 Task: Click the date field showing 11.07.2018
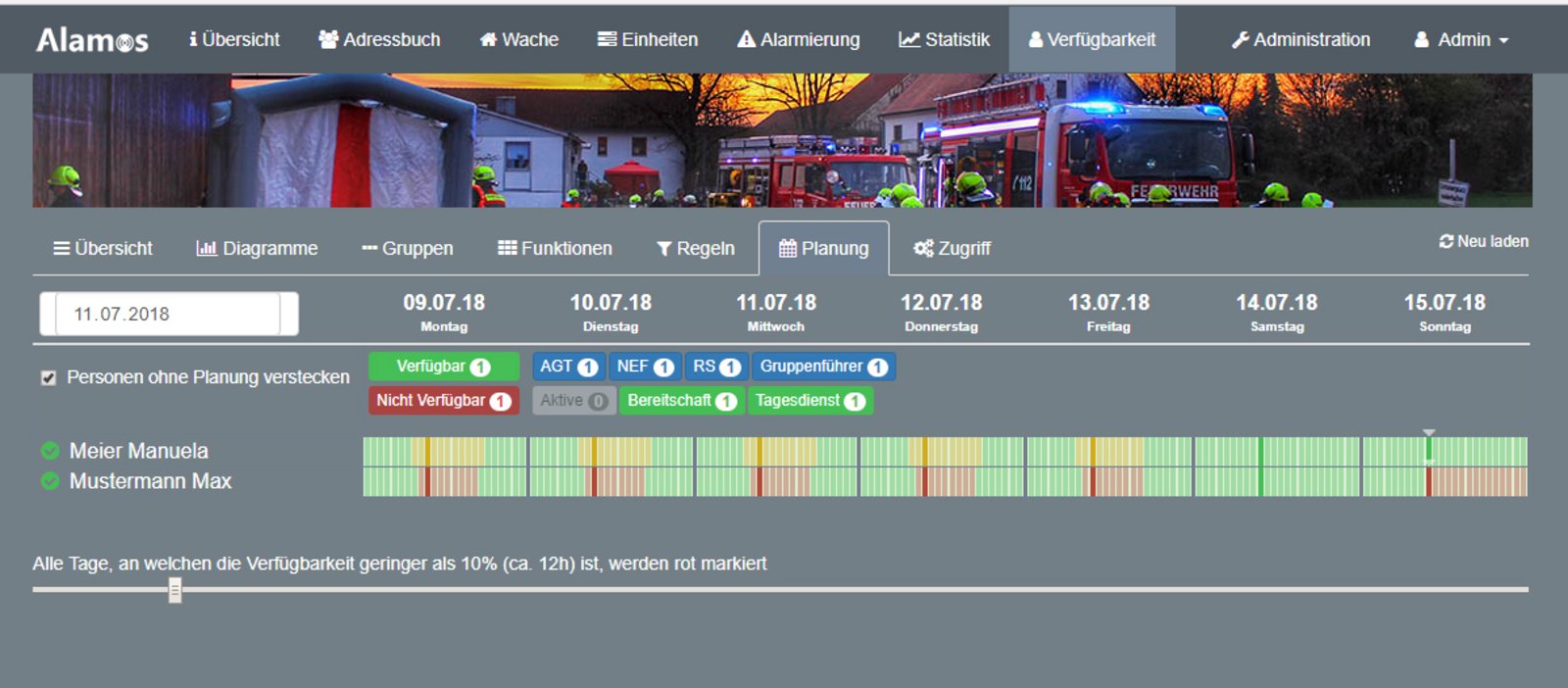[168, 315]
